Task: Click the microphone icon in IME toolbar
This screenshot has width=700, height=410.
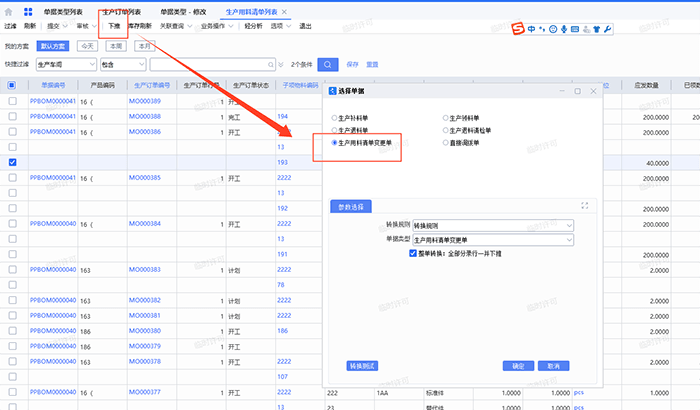Action: [x=564, y=29]
